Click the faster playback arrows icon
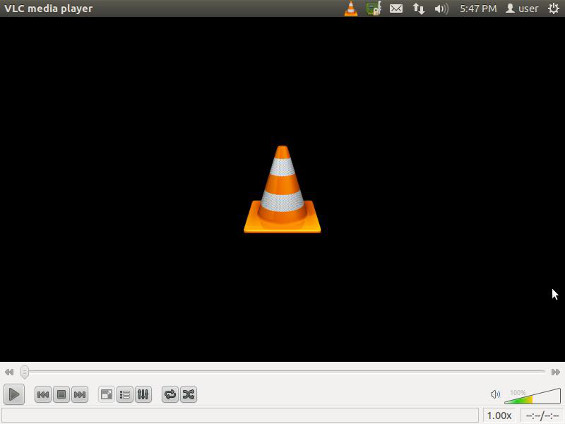The height and width of the screenshot is (424, 565). [556, 372]
